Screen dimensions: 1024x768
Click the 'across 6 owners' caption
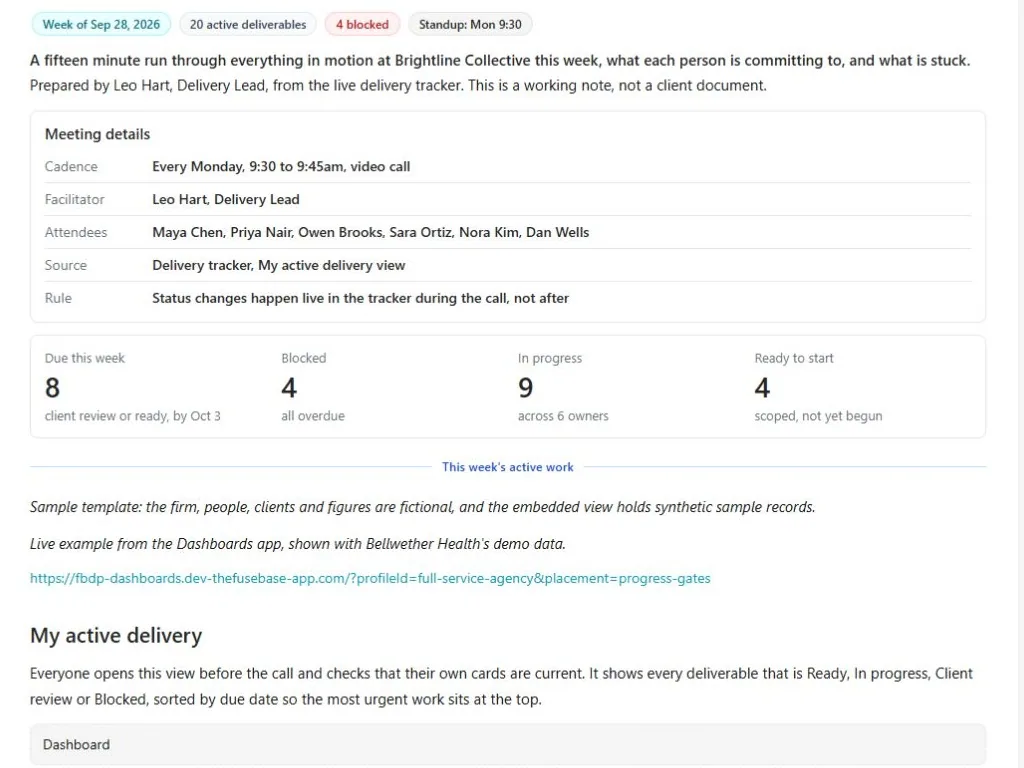point(563,416)
